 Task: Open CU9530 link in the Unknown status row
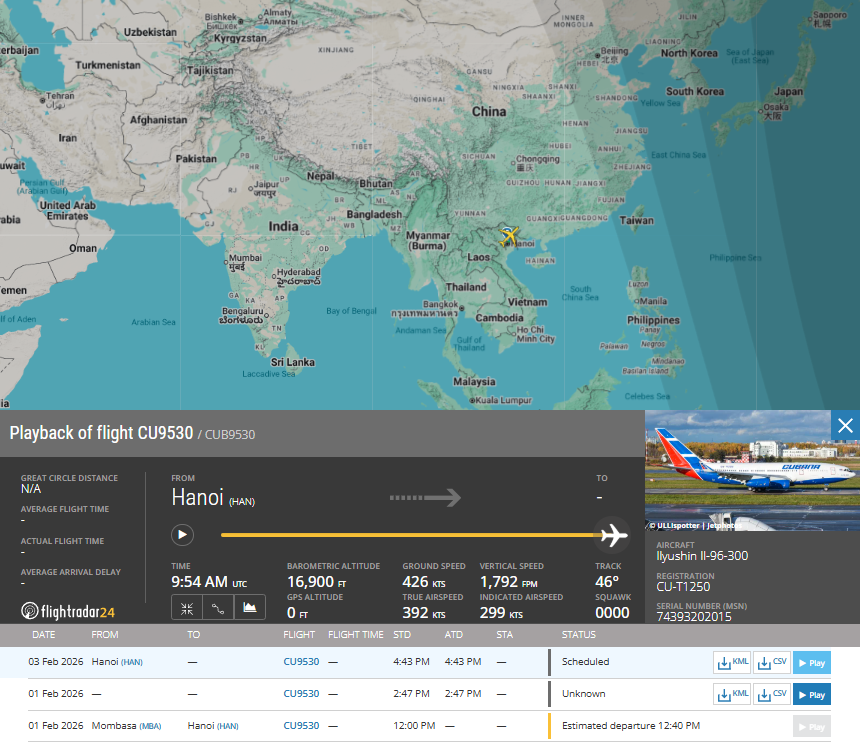tap(301, 694)
